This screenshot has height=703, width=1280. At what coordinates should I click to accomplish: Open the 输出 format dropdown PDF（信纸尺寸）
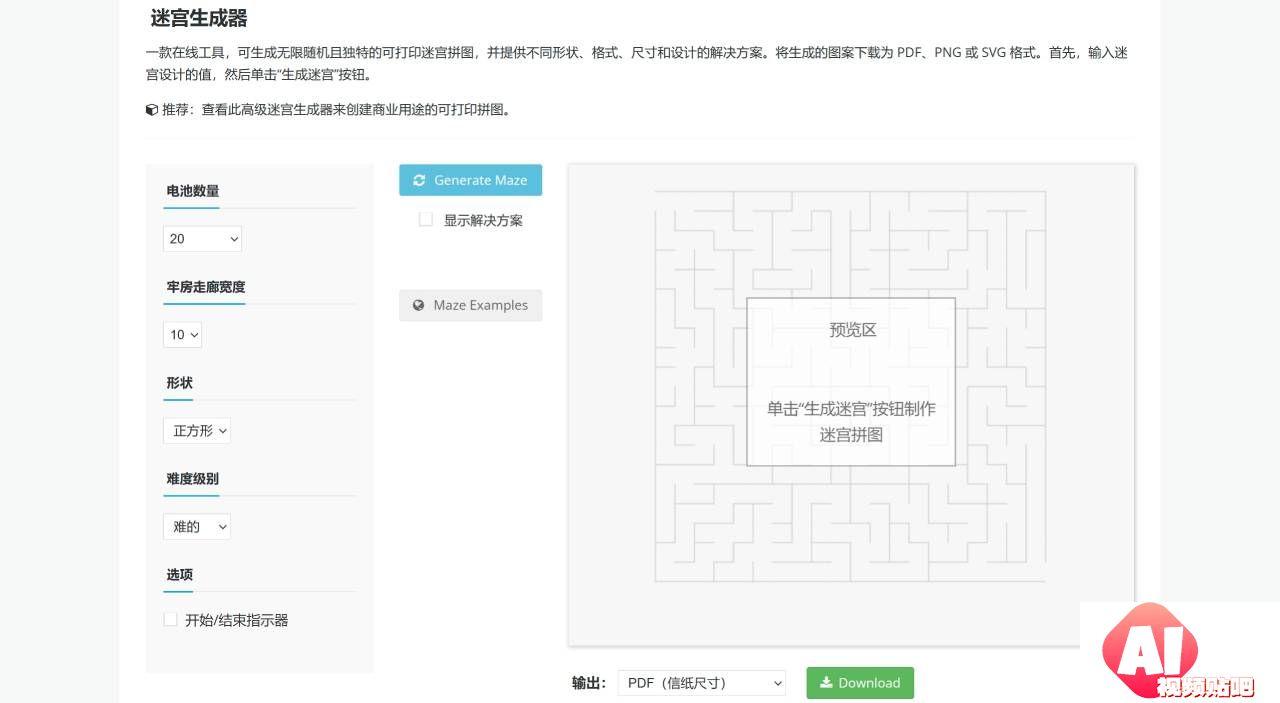point(702,683)
